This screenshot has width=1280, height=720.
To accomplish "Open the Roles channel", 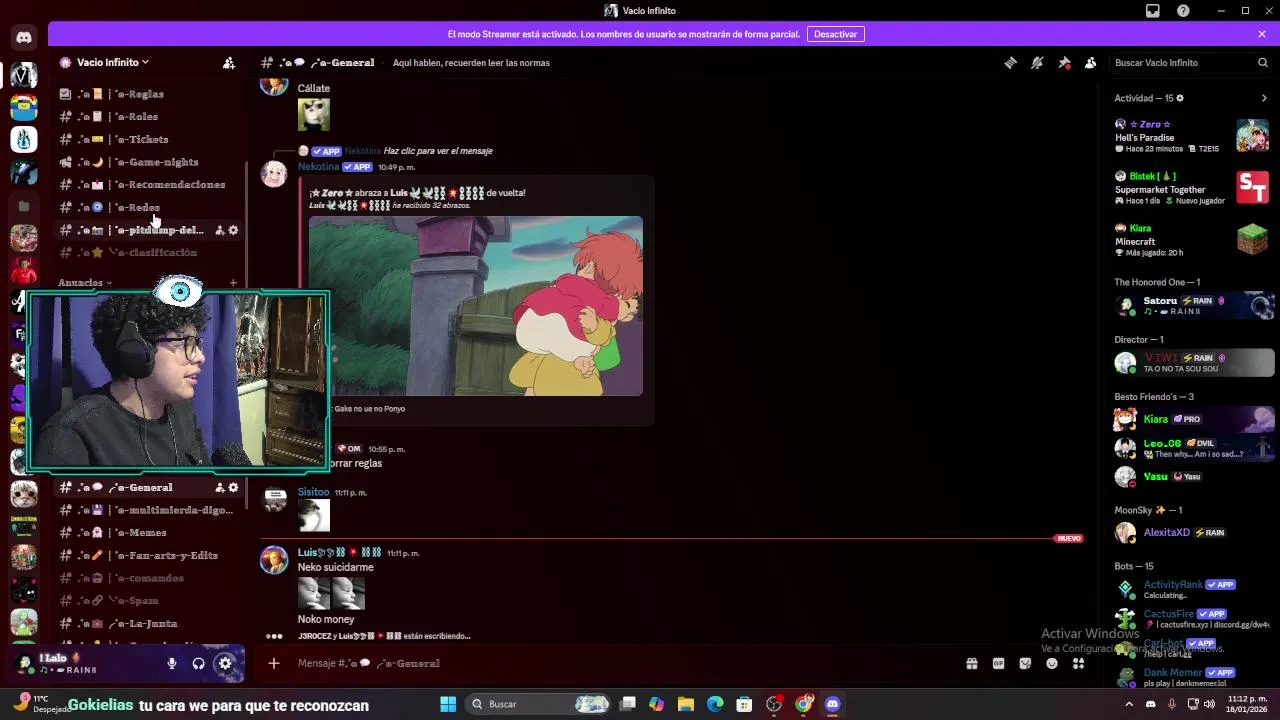I will pos(148,117).
